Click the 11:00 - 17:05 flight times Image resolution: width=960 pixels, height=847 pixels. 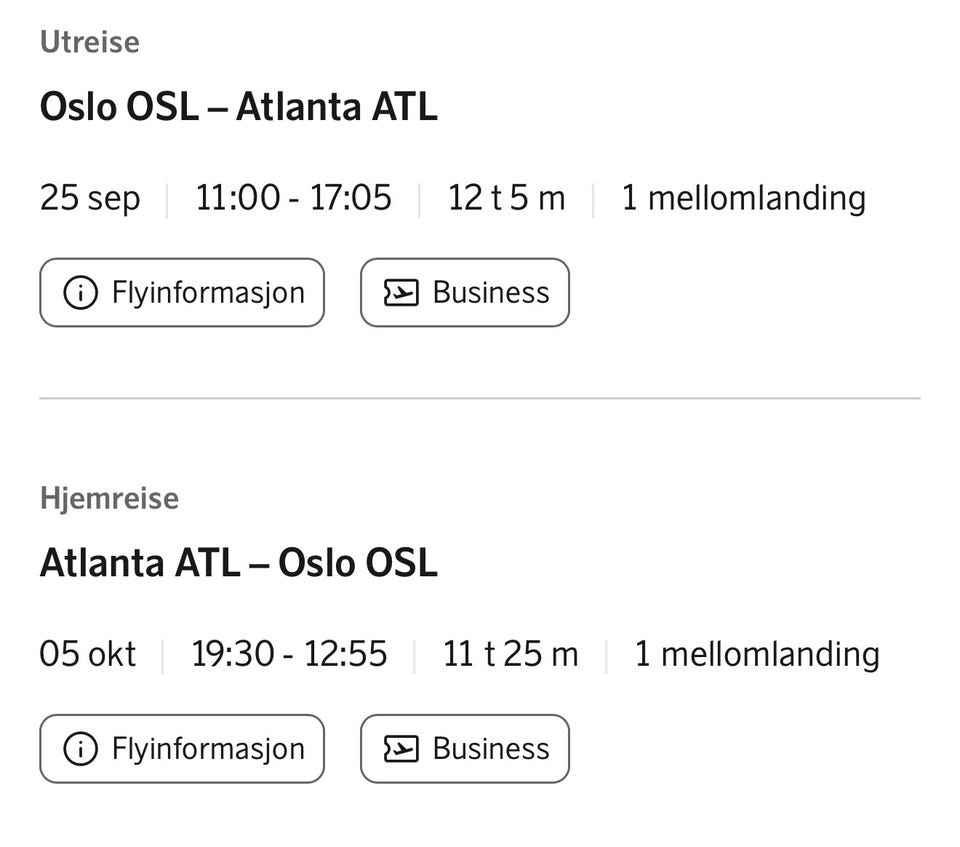293,198
